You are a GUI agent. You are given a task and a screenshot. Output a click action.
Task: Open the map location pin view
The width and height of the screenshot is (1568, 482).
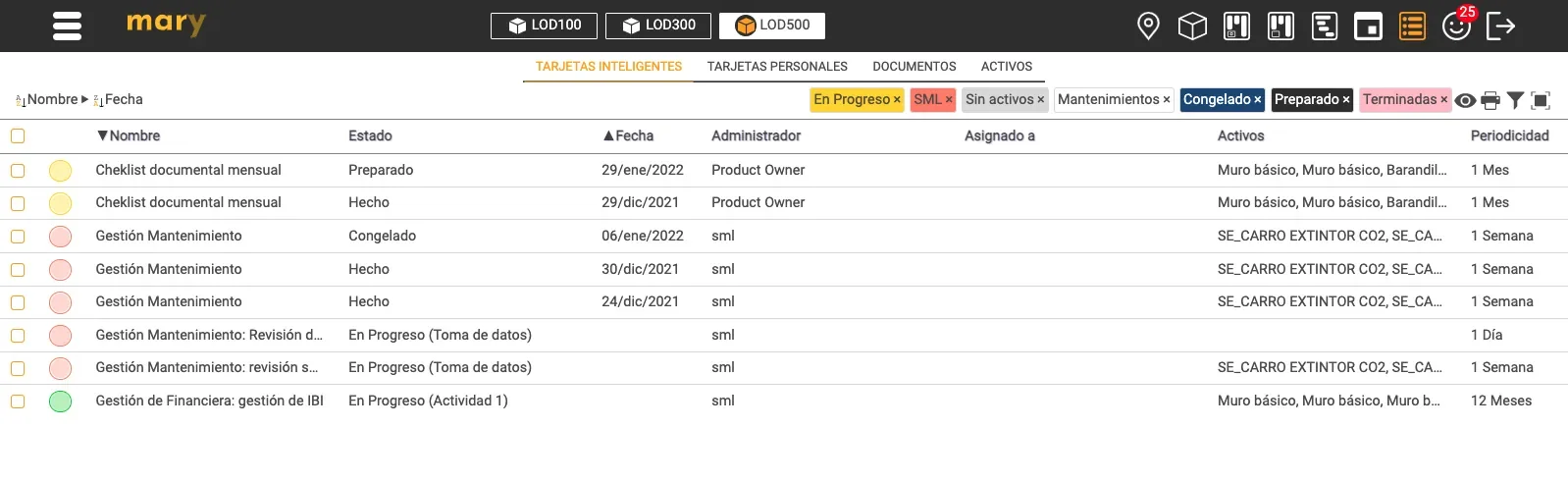(1148, 26)
